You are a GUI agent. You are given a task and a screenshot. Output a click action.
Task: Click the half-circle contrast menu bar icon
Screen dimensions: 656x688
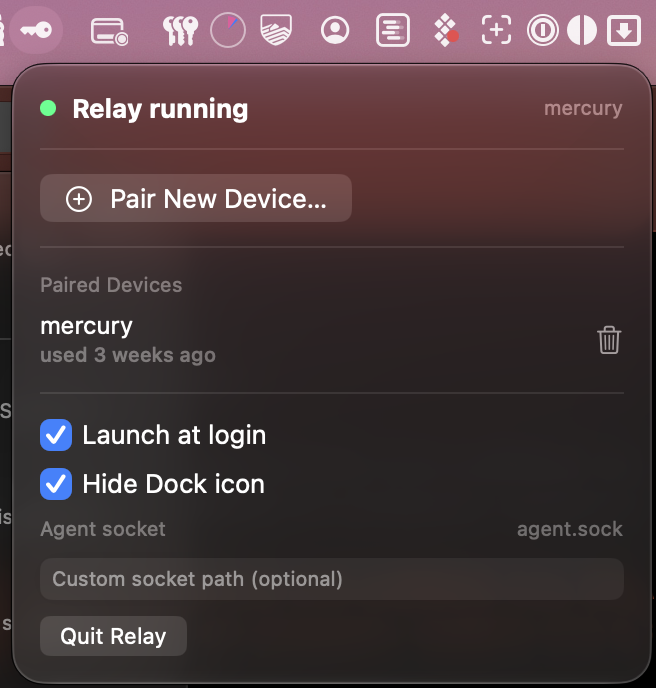click(582, 30)
